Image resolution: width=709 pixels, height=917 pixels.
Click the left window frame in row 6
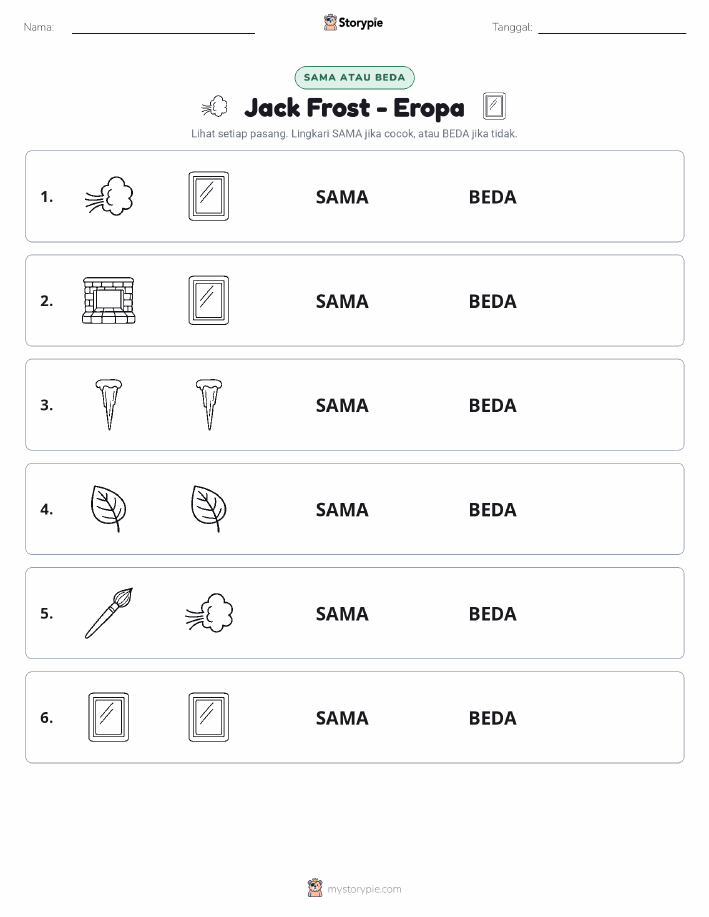pyautogui.click(x=109, y=717)
